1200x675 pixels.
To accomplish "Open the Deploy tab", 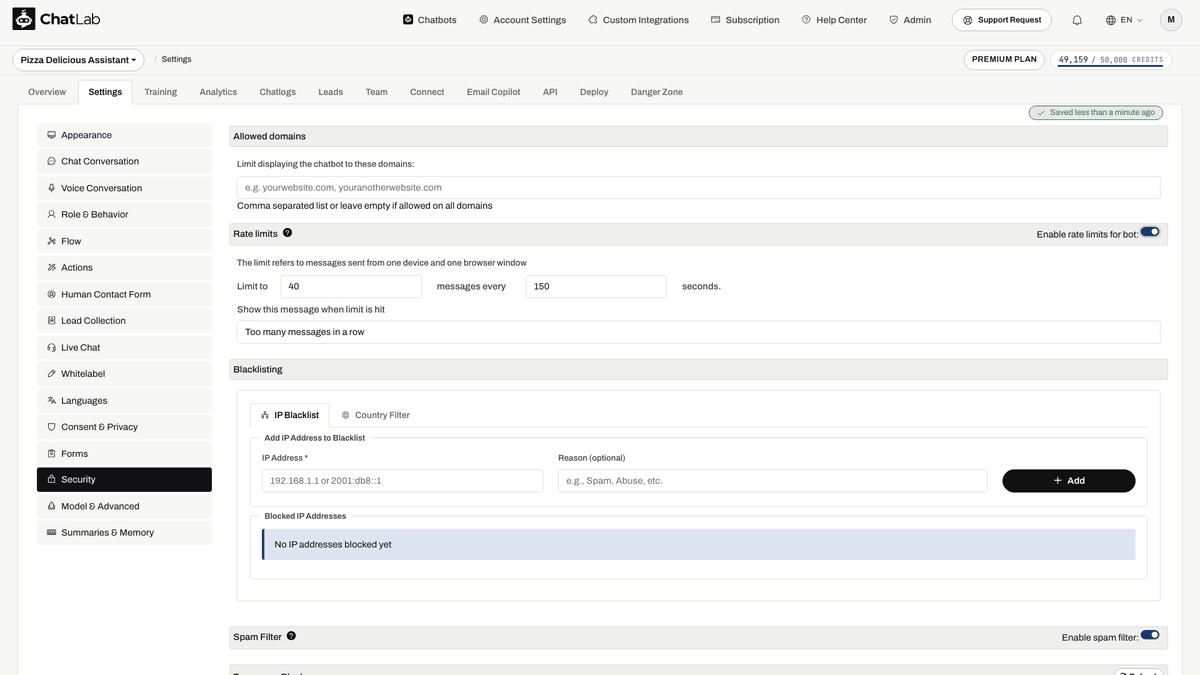I will click(594, 92).
